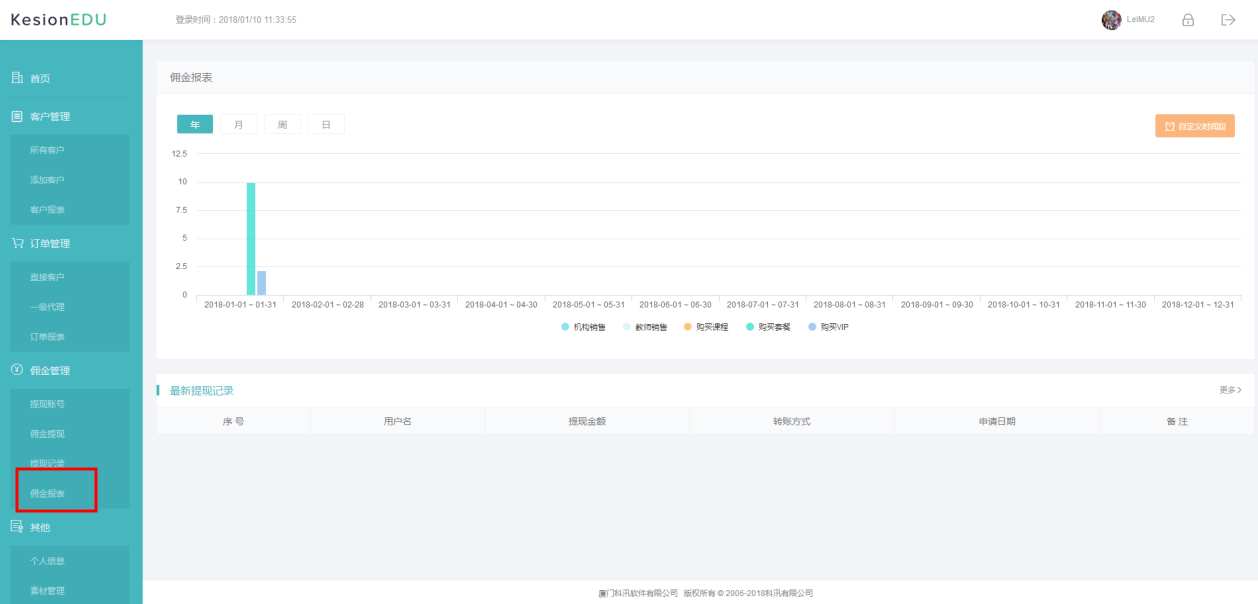Screen dimensions: 1258x604
Task: Switch chart to 月 tab
Action: point(239,124)
